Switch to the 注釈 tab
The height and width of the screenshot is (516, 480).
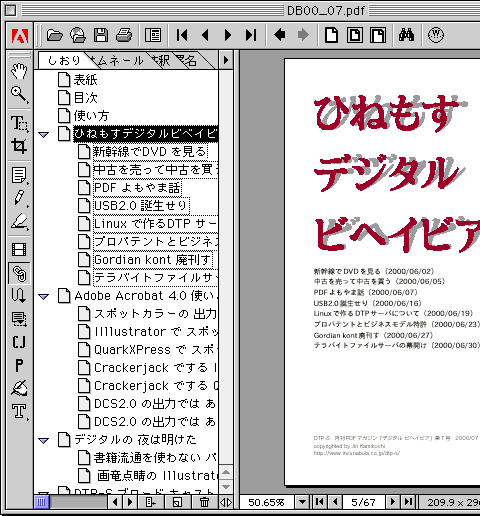coord(161,61)
